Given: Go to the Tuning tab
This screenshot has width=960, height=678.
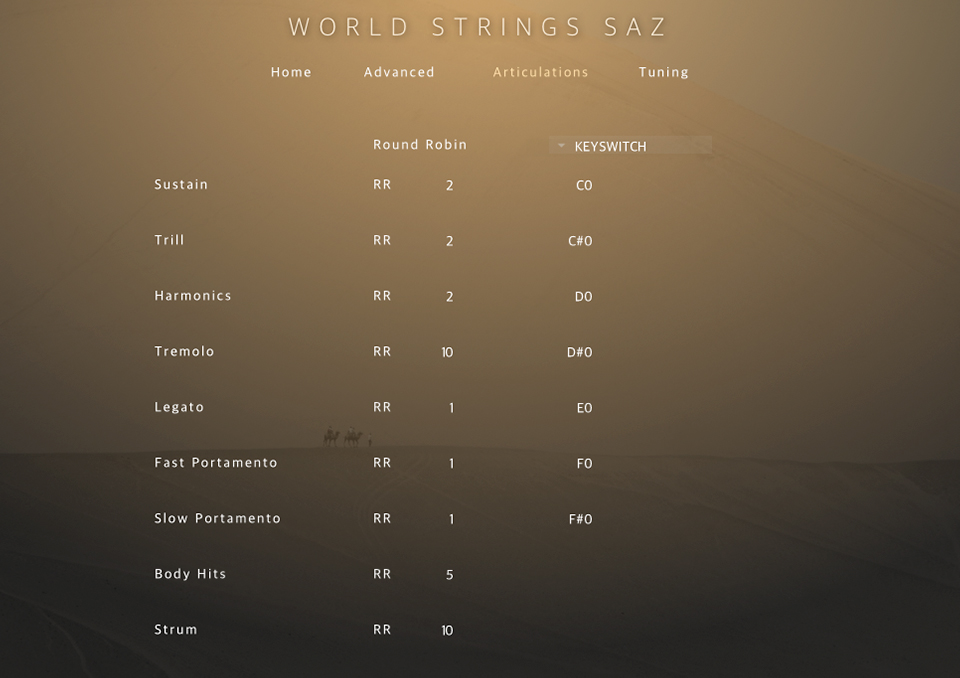Looking at the screenshot, I should click(x=664, y=72).
